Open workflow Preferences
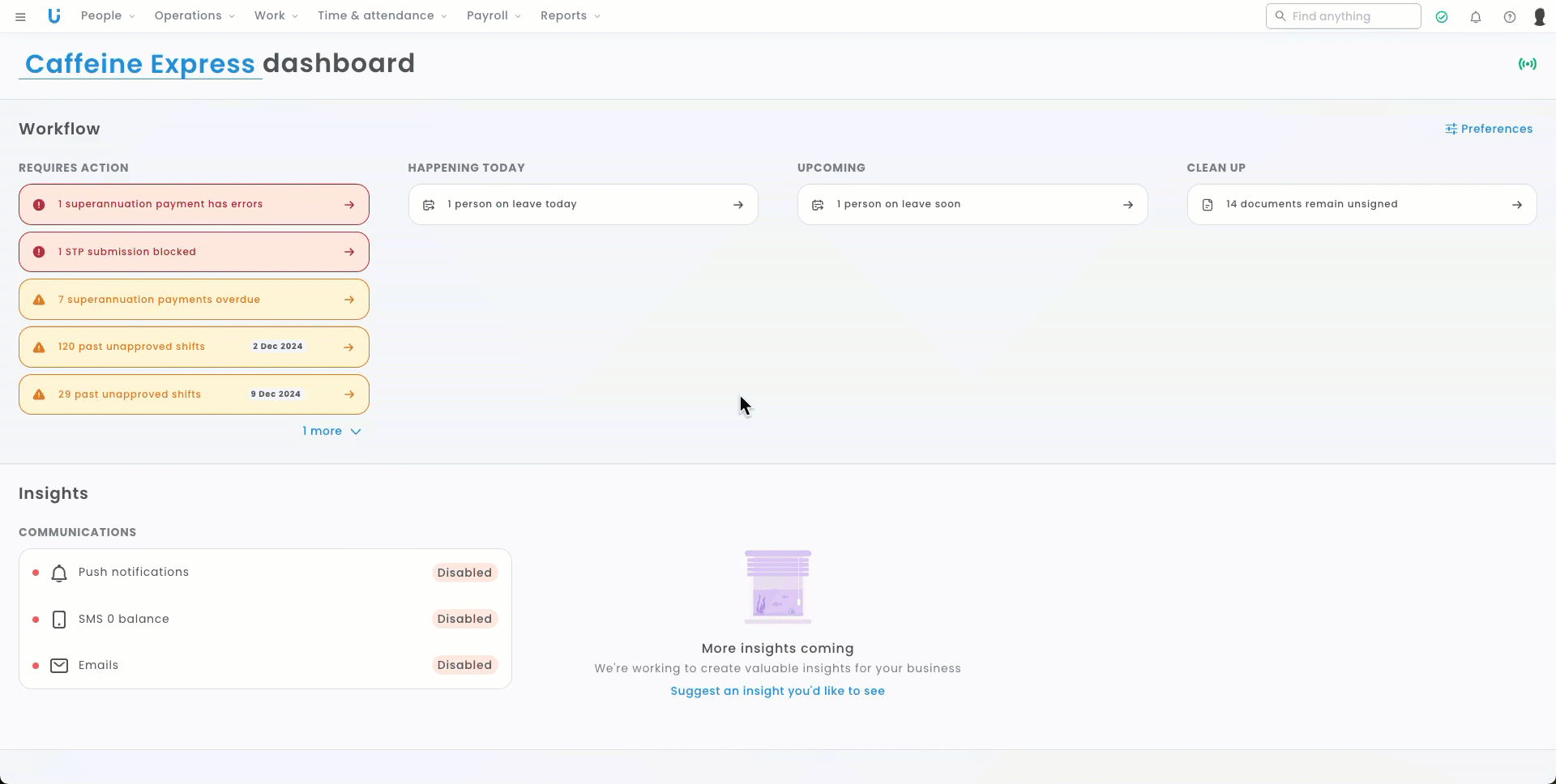The image size is (1556, 784). pyautogui.click(x=1488, y=129)
